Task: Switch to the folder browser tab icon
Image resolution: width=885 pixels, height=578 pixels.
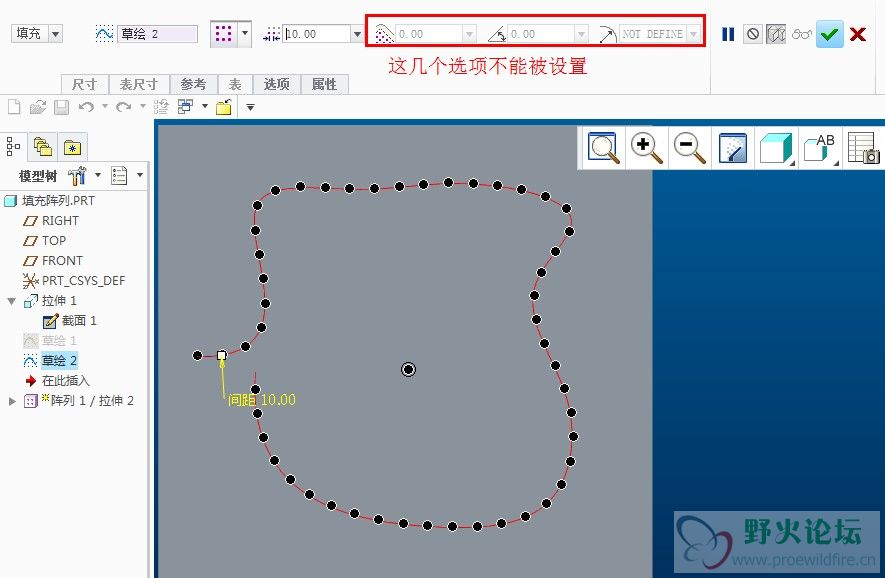Action: tap(43, 147)
